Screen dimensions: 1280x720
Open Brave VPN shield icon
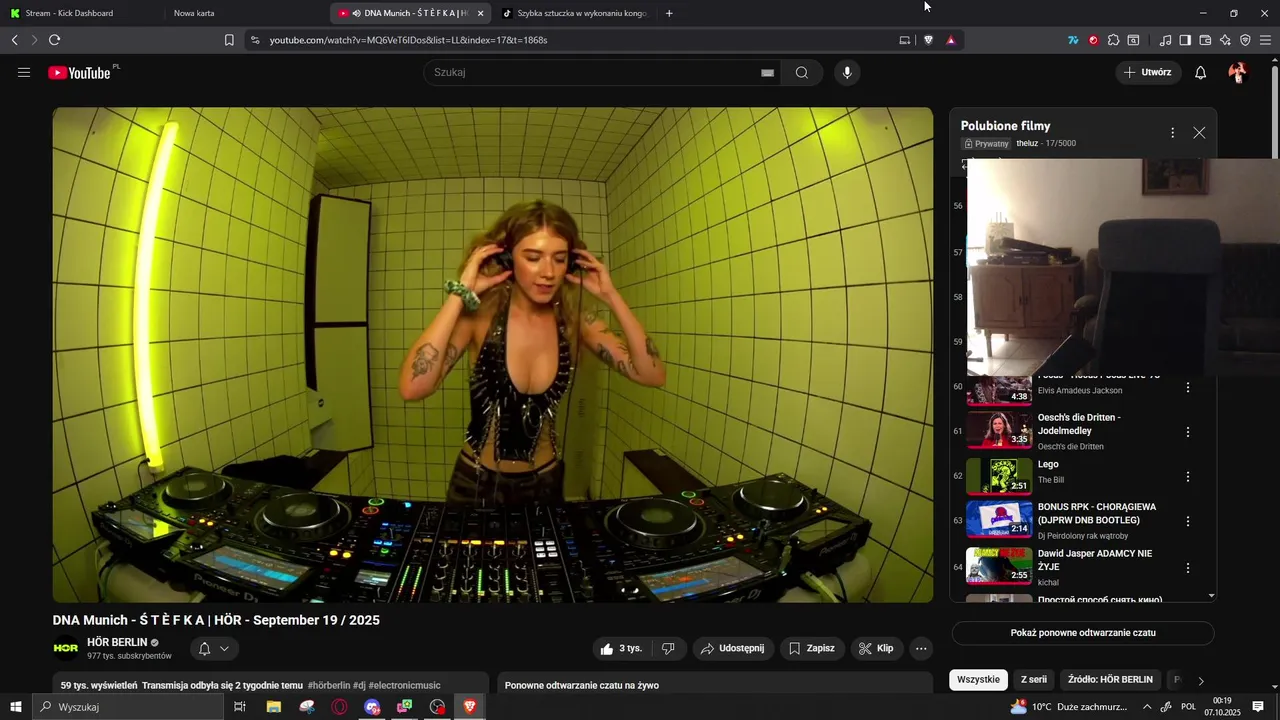click(1245, 40)
